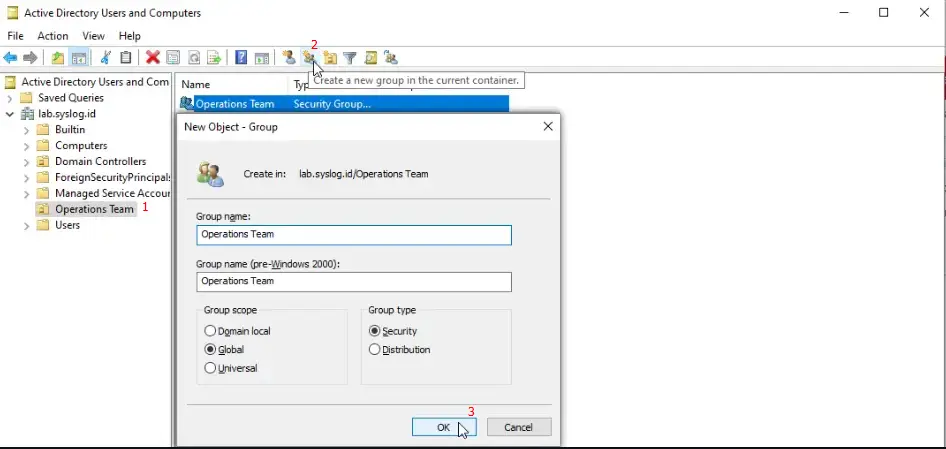Select Managed Service Accounts tree item
This screenshot has height=449, width=946.
click(x=112, y=193)
